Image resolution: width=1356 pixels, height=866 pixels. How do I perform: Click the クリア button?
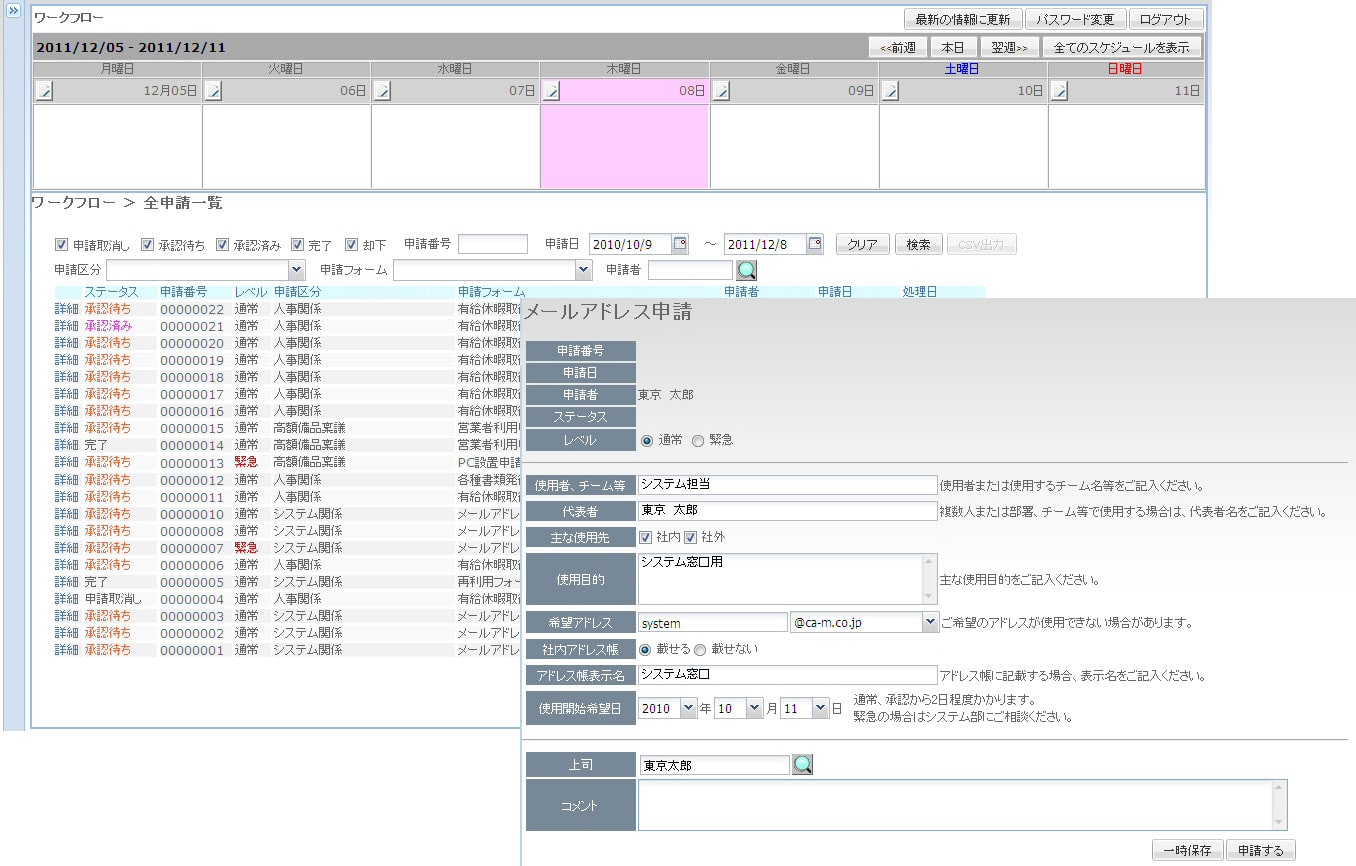862,244
